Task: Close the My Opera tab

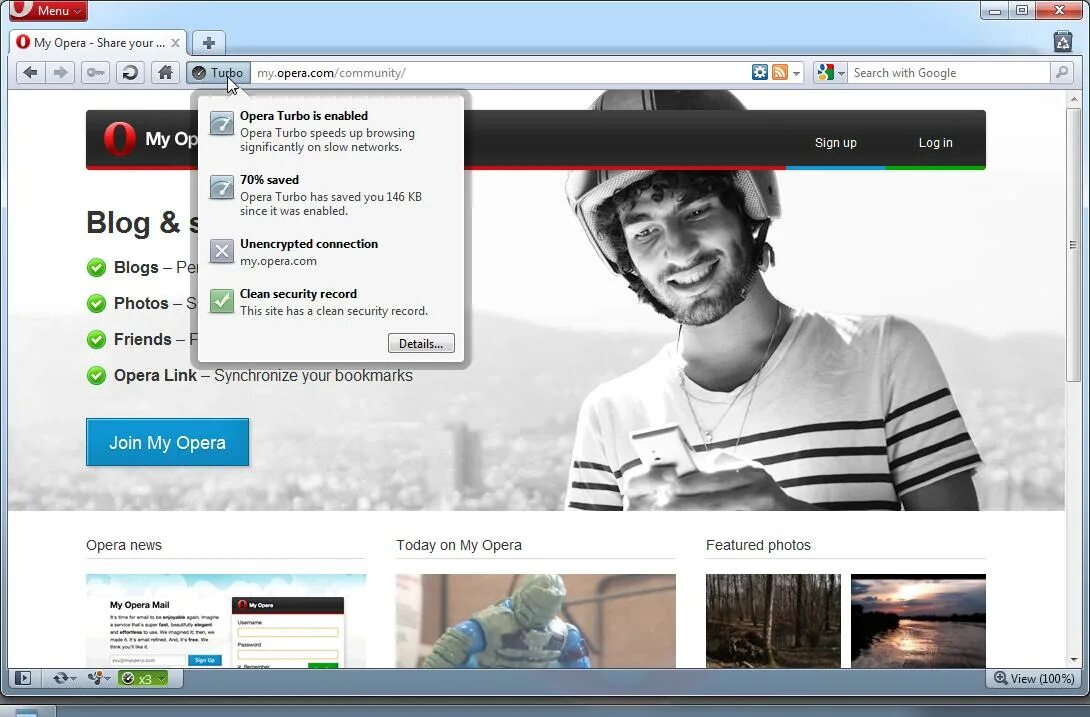Action: pos(175,43)
